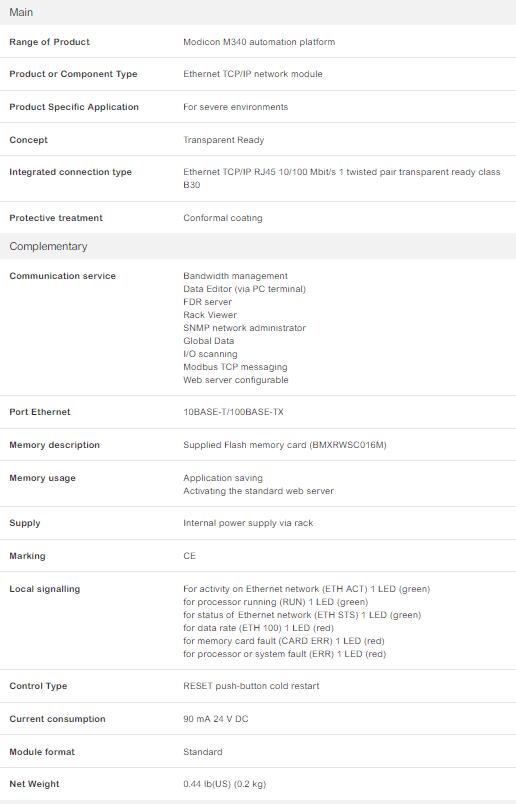The width and height of the screenshot is (516, 804).
Task: Click the CE marking value
Action: pos(189,556)
